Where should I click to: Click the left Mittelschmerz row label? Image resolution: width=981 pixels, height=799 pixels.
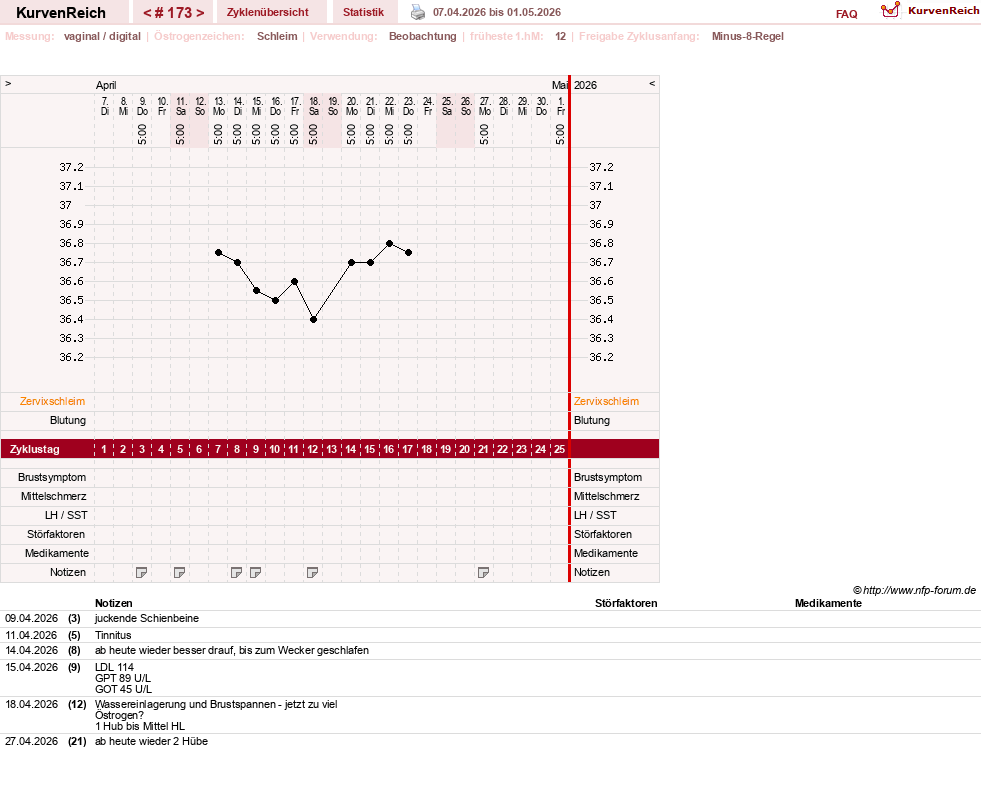[x=54, y=496]
